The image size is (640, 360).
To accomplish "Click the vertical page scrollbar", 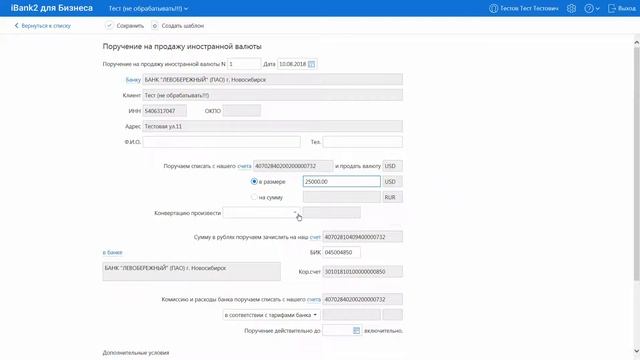I will click(x=636, y=163).
